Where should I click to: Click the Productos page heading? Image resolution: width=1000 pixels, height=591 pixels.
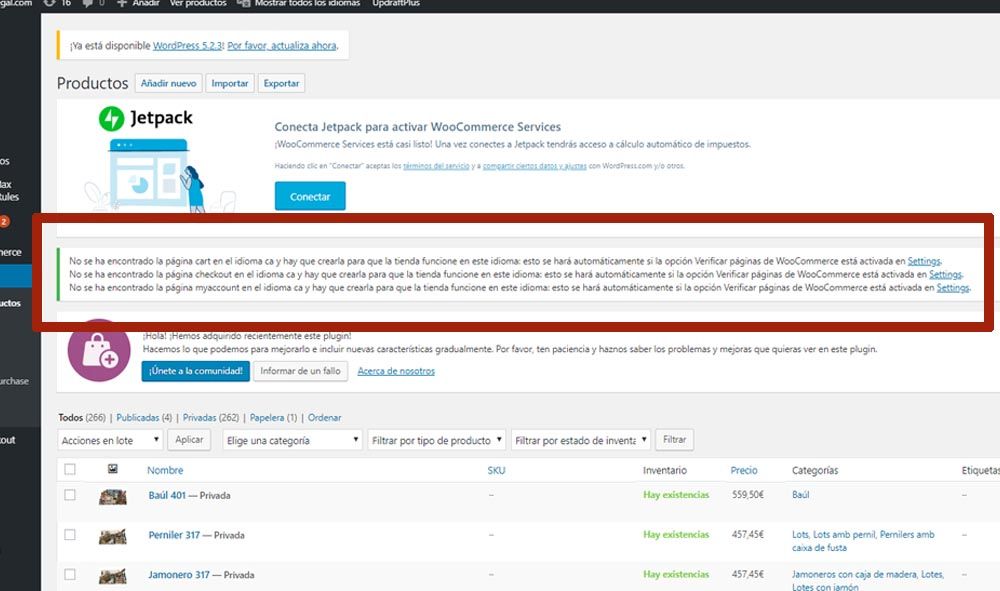point(92,83)
